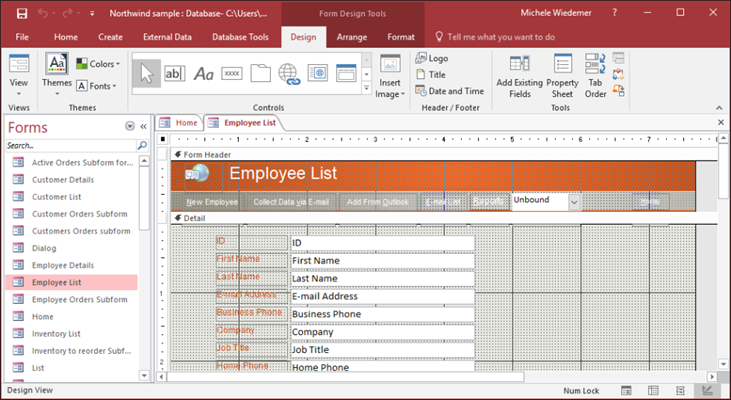Switch to the Create ribbon tab
The width and height of the screenshot is (731, 400).
click(x=110, y=37)
